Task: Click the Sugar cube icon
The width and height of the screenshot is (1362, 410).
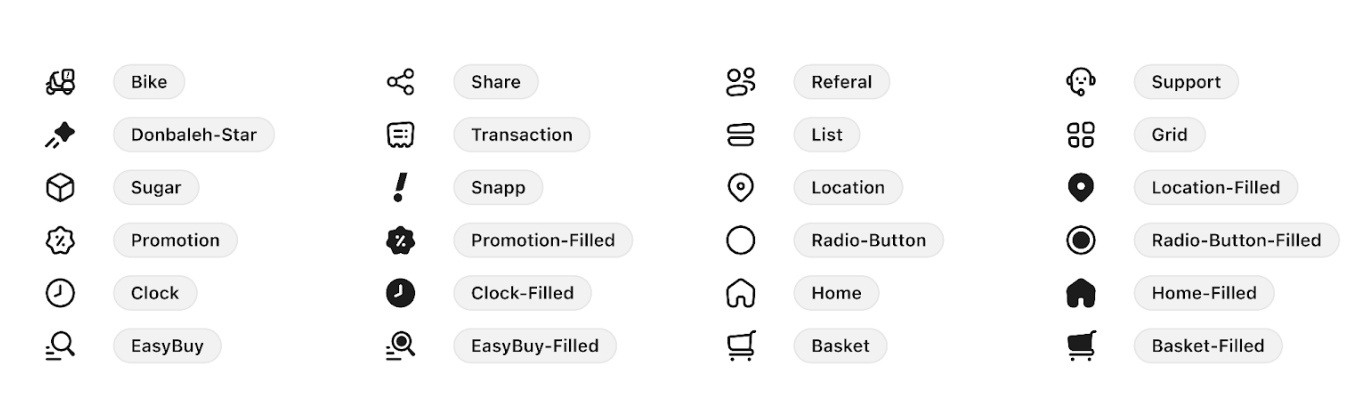Action: click(x=61, y=187)
